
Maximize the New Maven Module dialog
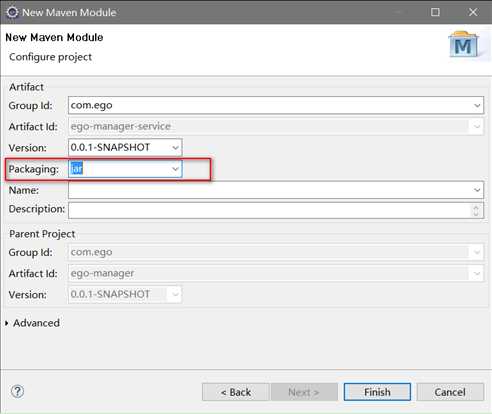[x=435, y=12]
